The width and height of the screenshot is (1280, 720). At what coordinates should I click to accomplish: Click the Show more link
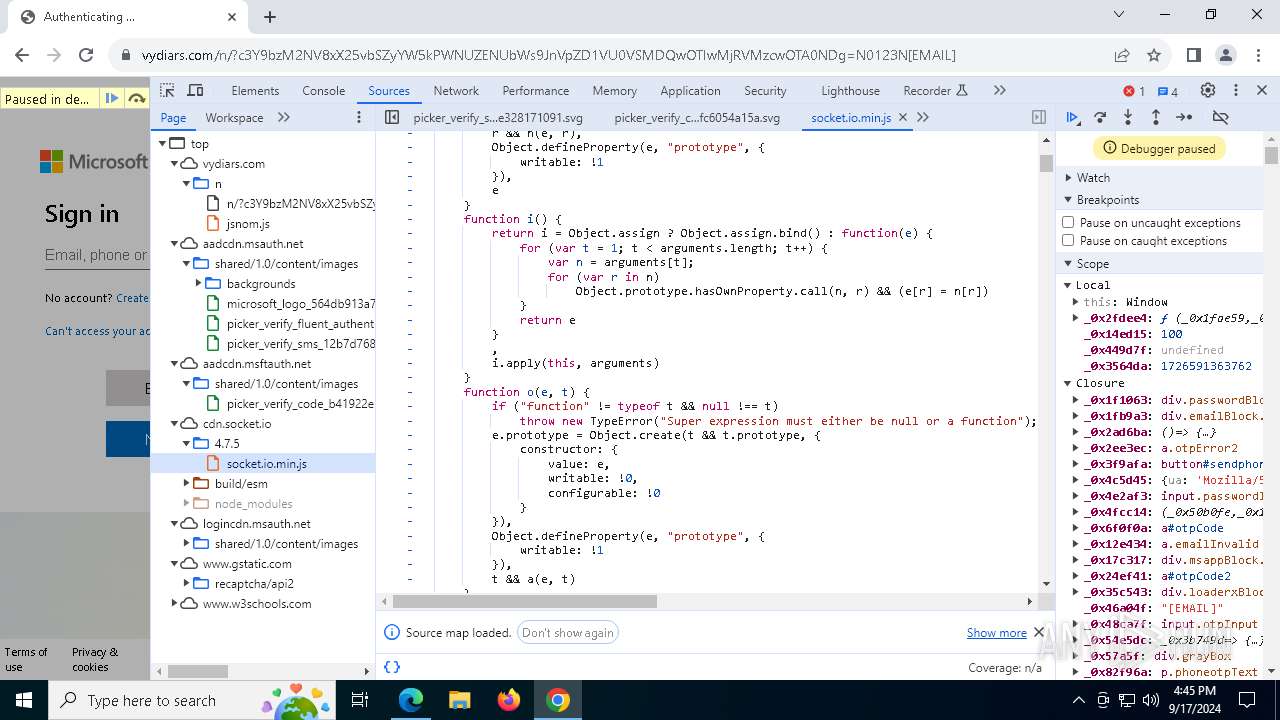[x=996, y=632]
